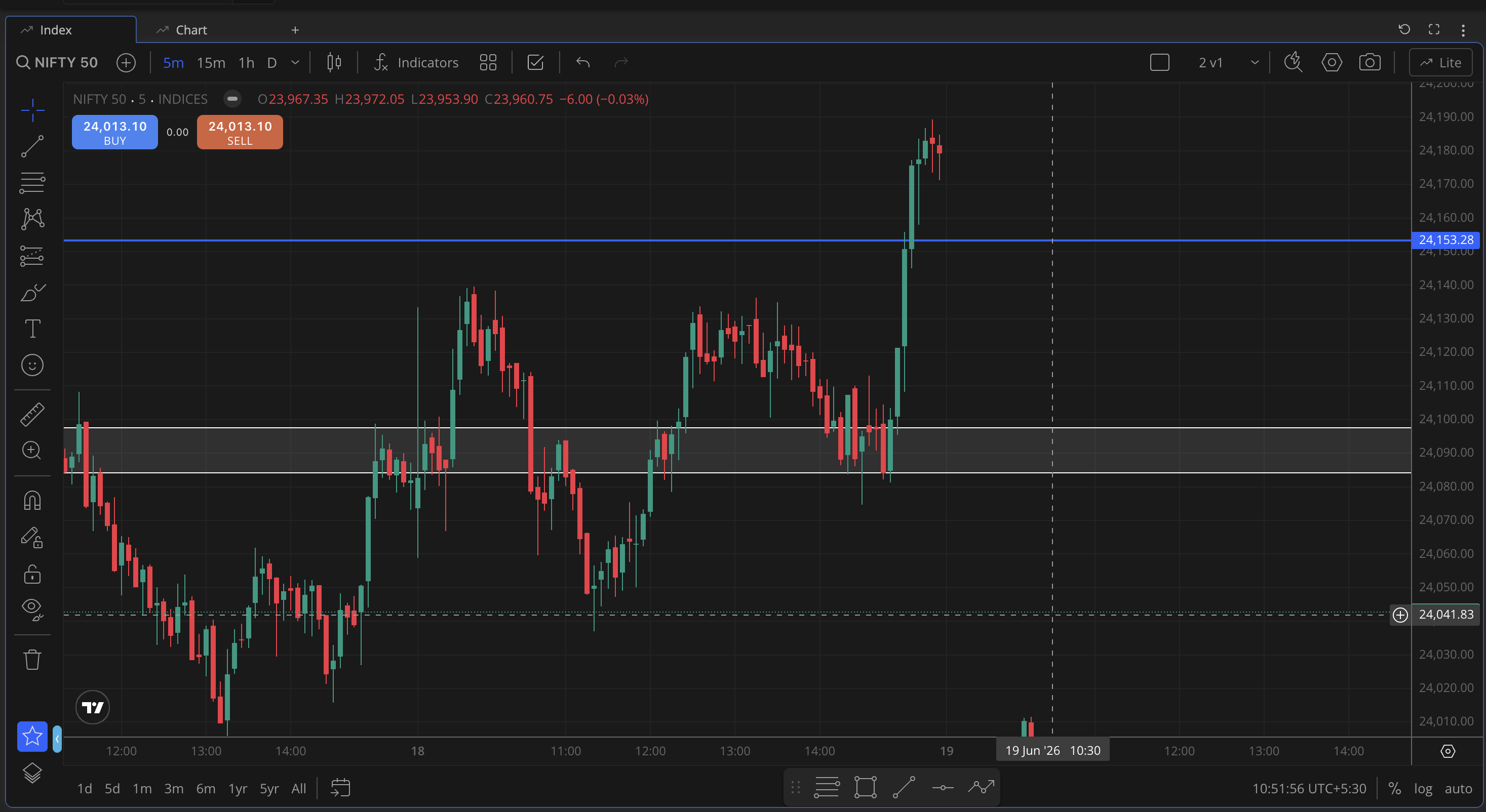Toggle stay in drawing mode pencil lock

pos(32,537)
